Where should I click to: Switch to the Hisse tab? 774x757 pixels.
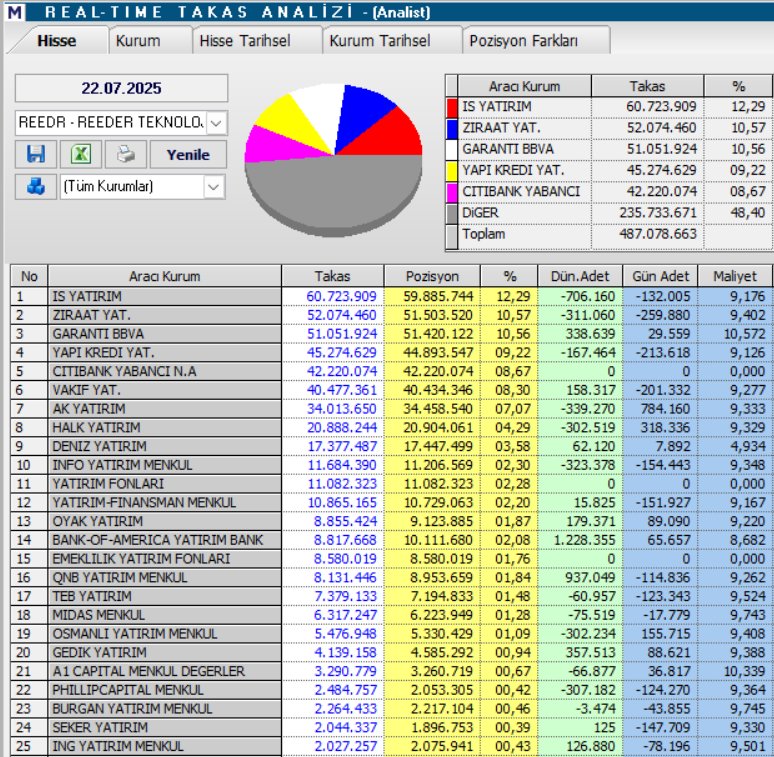pyautogui.click(x=56, y=40)
